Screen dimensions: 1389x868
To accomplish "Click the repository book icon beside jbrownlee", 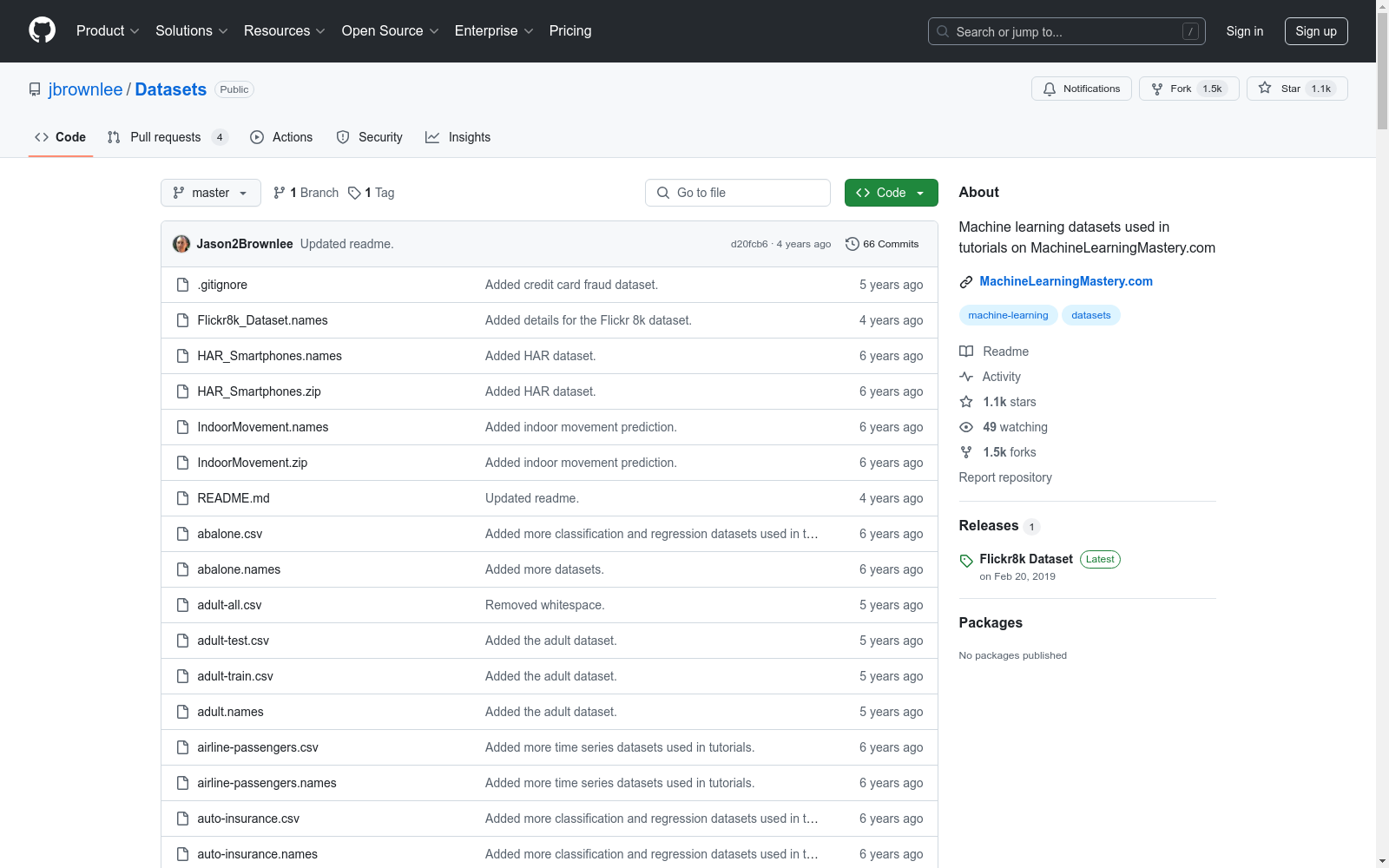I will [x=35, y=89].
